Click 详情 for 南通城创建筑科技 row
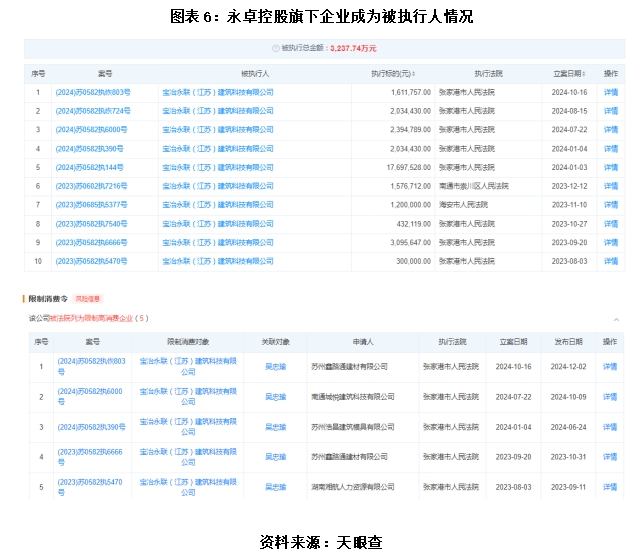Screen dimensions: 640x558 (610, 397)
